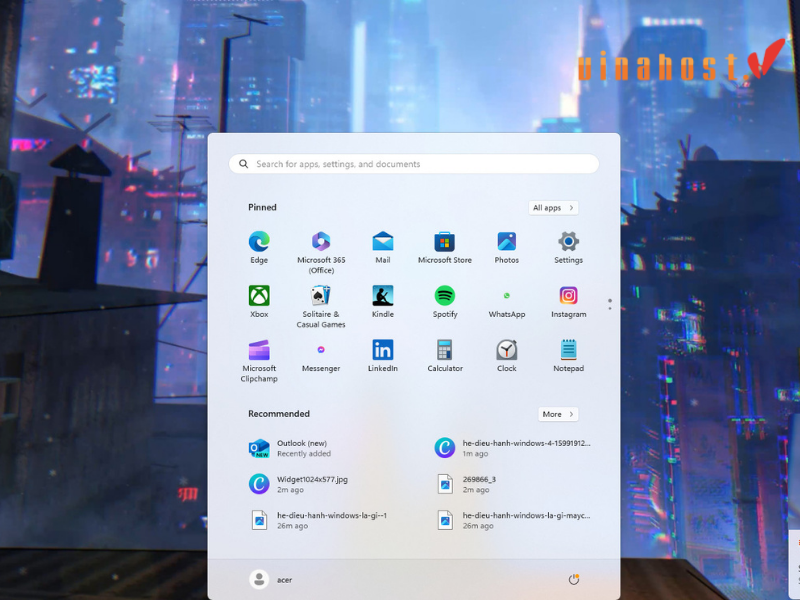Open the LinkedIn app
The image size is (800, 600).
click(383, 356)
